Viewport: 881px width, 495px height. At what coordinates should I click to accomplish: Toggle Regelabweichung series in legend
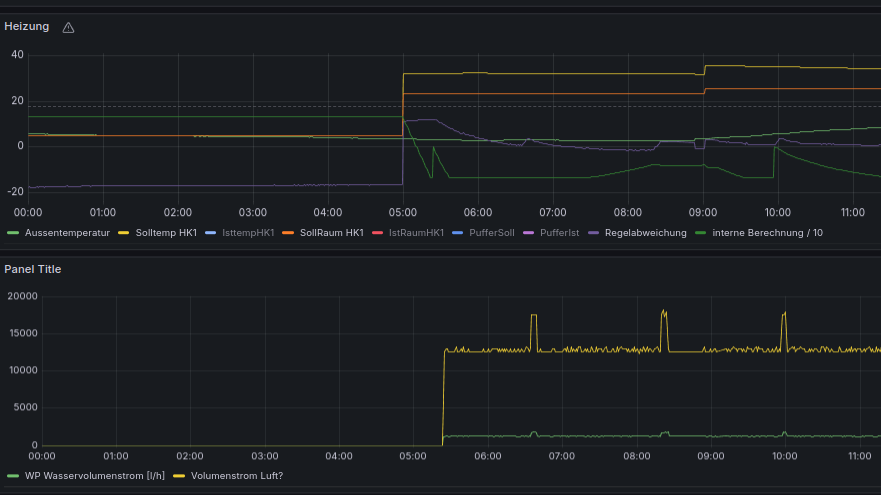(x=646, y=233)
